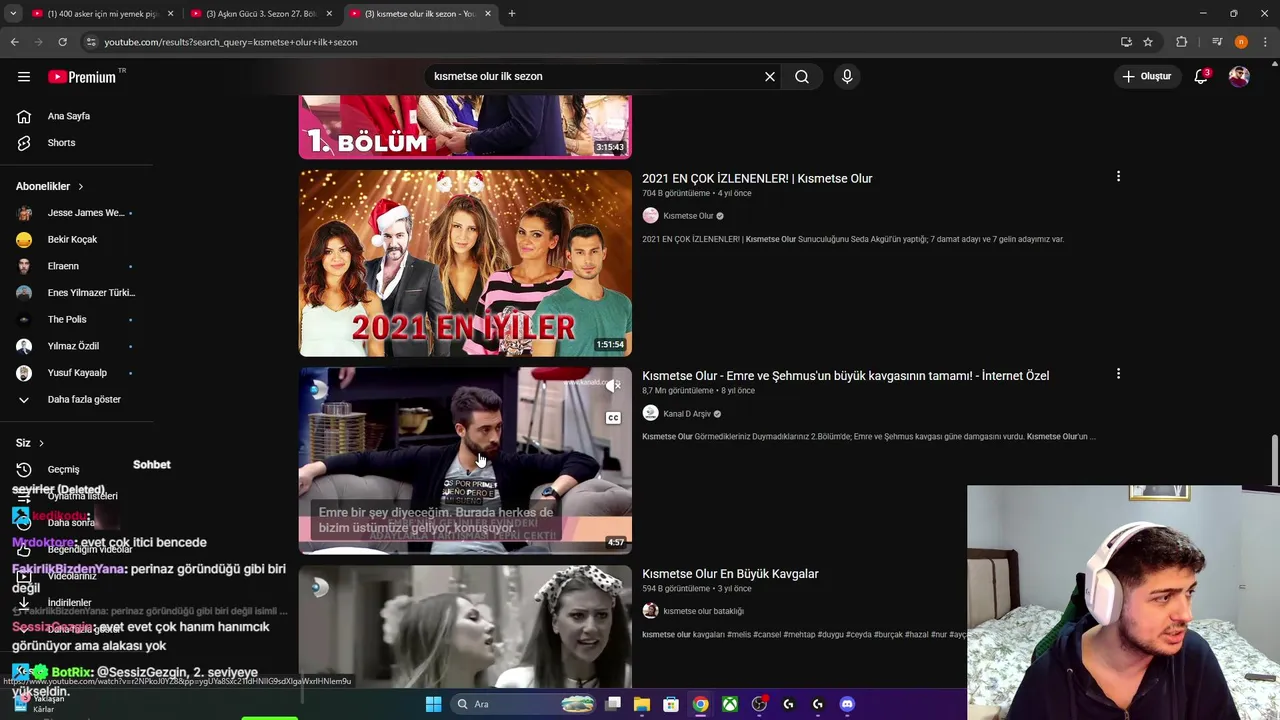Image resolution: width=1280 pixels, height=720 pixels.
Task: Open File Explorer on taskbar
Action: click(x=642, y=704)
